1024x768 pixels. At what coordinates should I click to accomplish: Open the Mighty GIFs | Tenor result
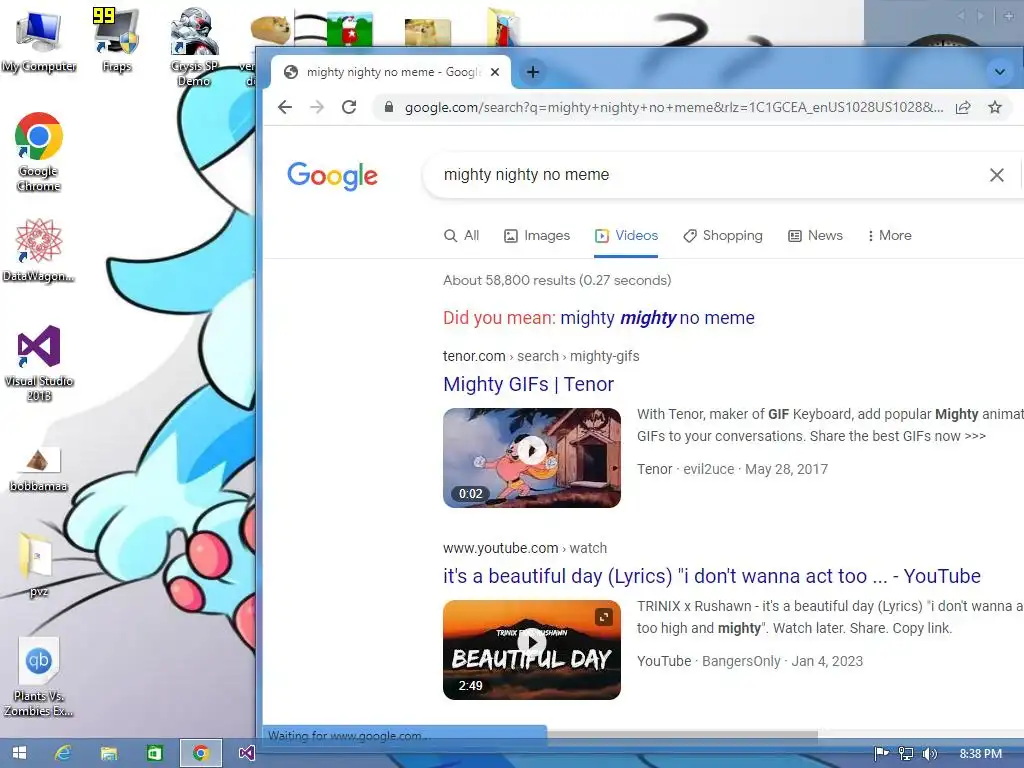click(528, 384)
